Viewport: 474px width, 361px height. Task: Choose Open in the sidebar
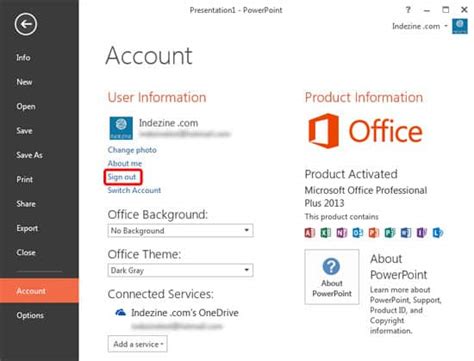[x=26, y=106]
